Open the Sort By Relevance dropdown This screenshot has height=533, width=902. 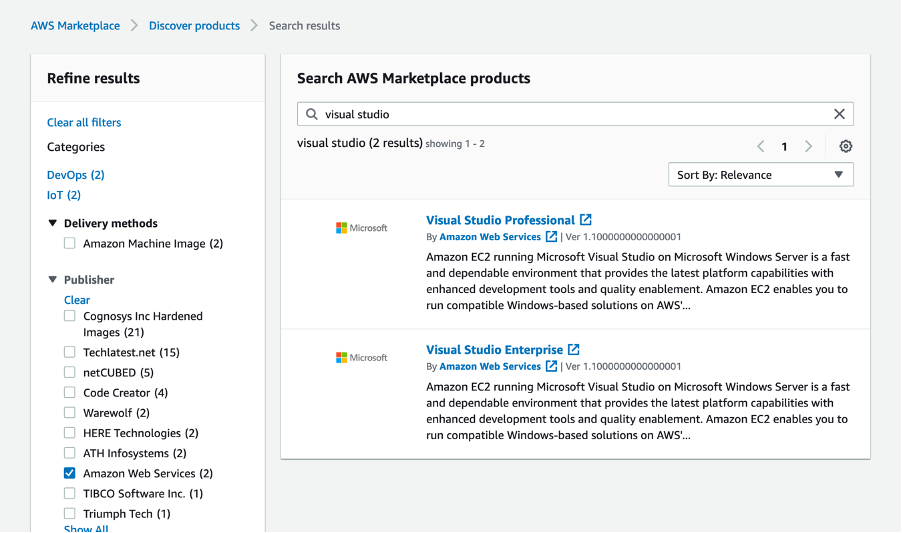pos(760,175)
